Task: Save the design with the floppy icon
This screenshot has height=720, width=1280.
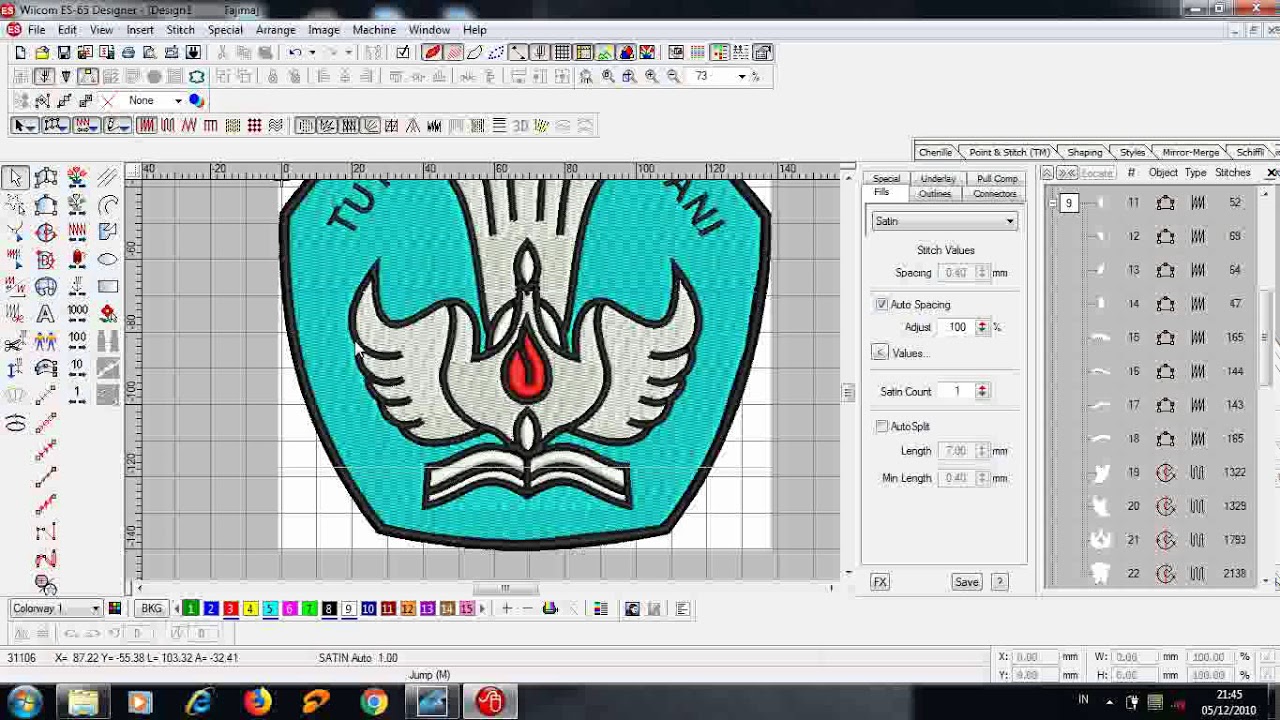Action: [64, 52]
